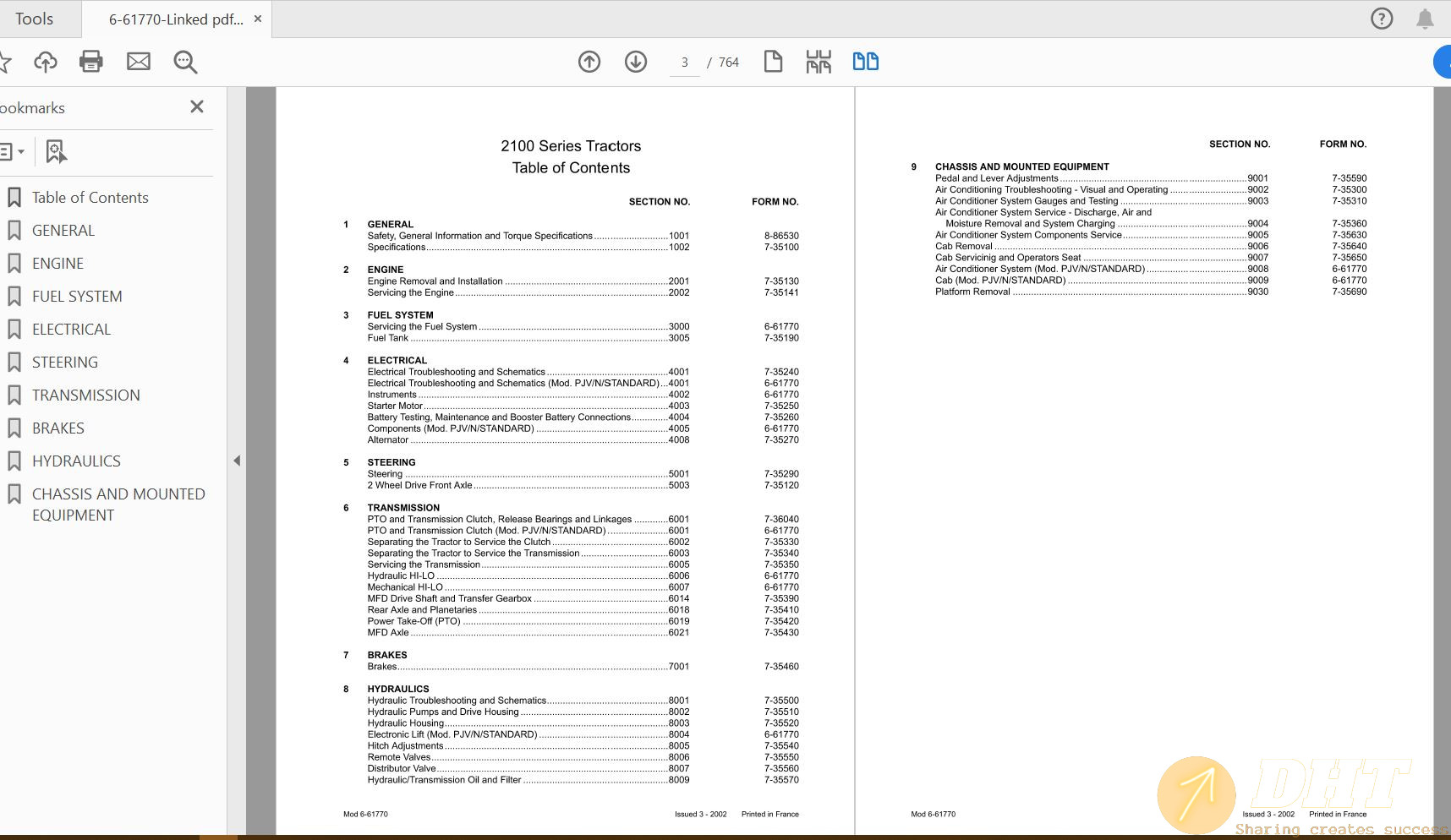This screenshot has width=1451, height=840.
Task: Upload file to cloud icon
Action: click(x=46, y=62)
